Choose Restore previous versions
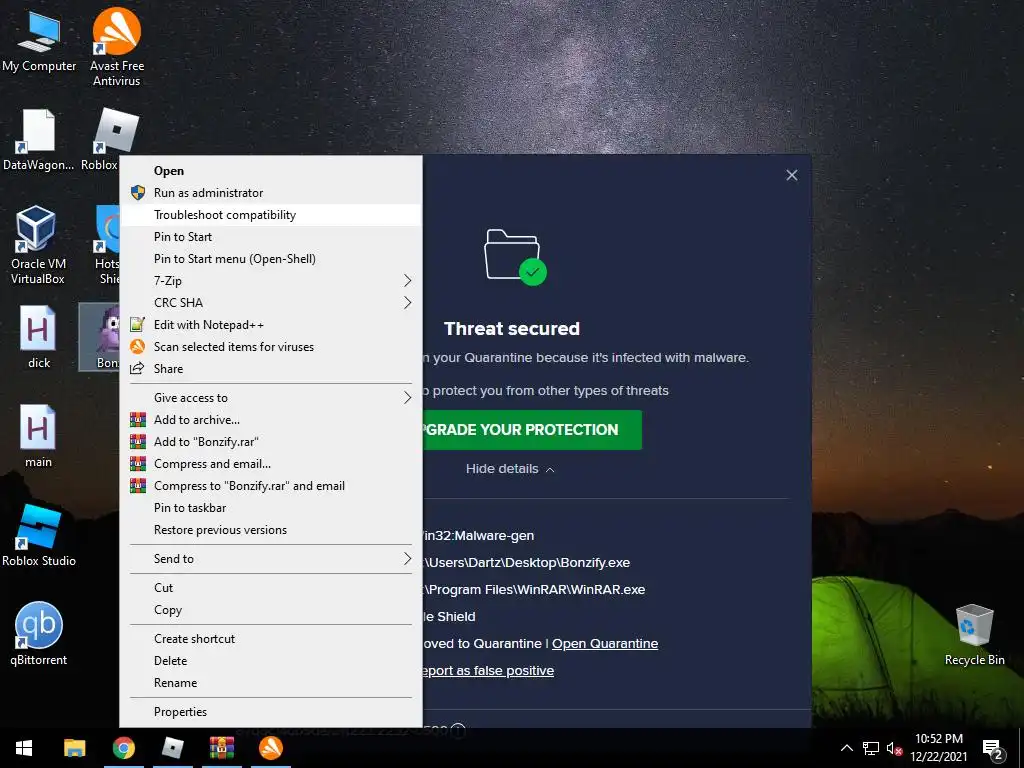Viewport: 1024px width, 768px height. click(x=271, y=530)
